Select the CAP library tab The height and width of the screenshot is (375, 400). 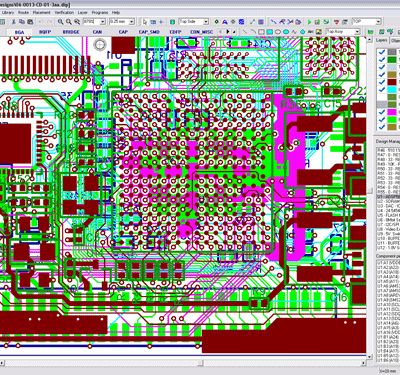click(123, 32)
